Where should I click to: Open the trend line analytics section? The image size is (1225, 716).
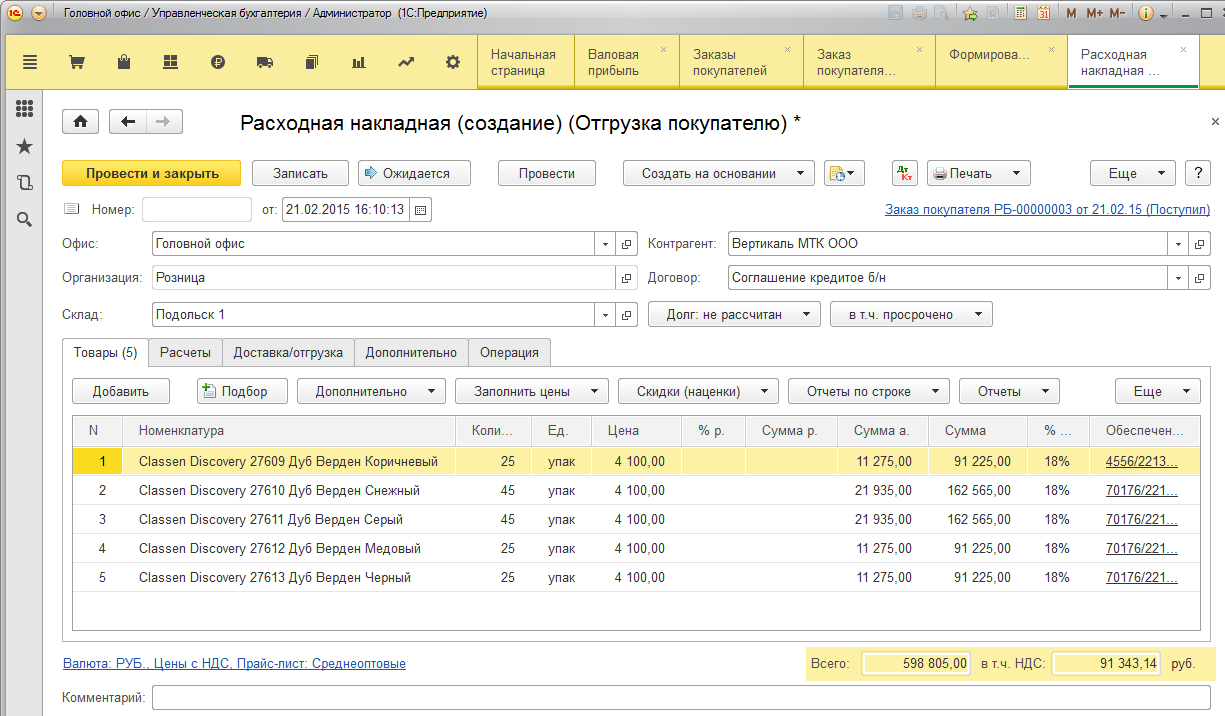click(406, 62)
